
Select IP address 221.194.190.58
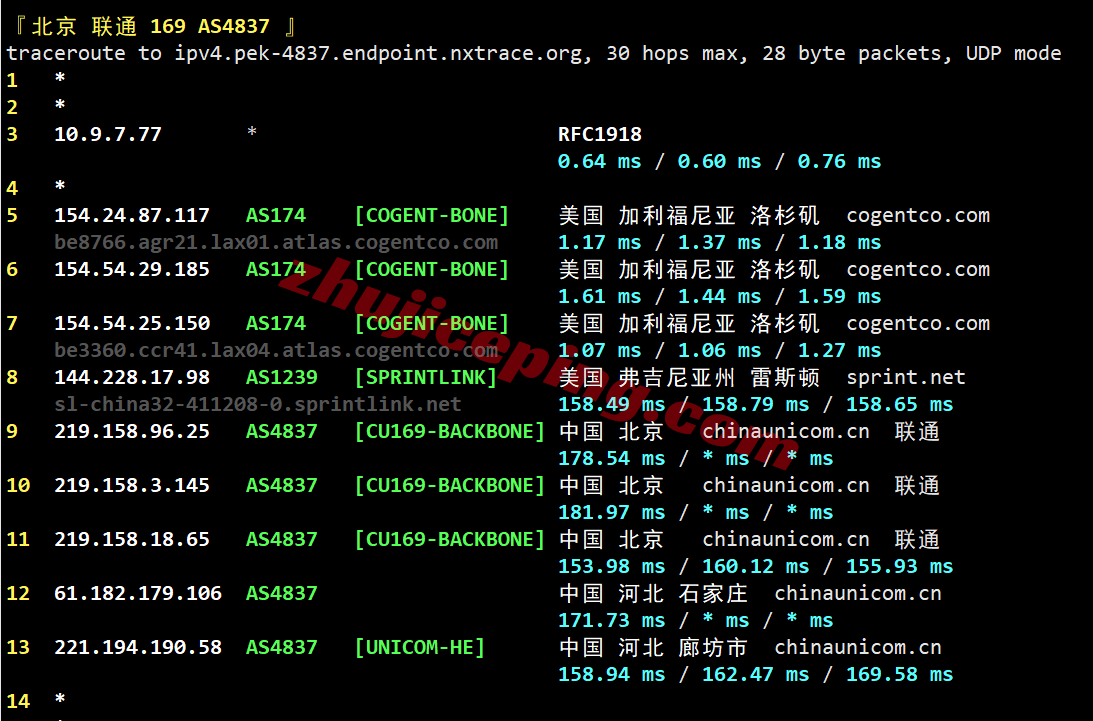pyautogui.click(x=138, y=647)
